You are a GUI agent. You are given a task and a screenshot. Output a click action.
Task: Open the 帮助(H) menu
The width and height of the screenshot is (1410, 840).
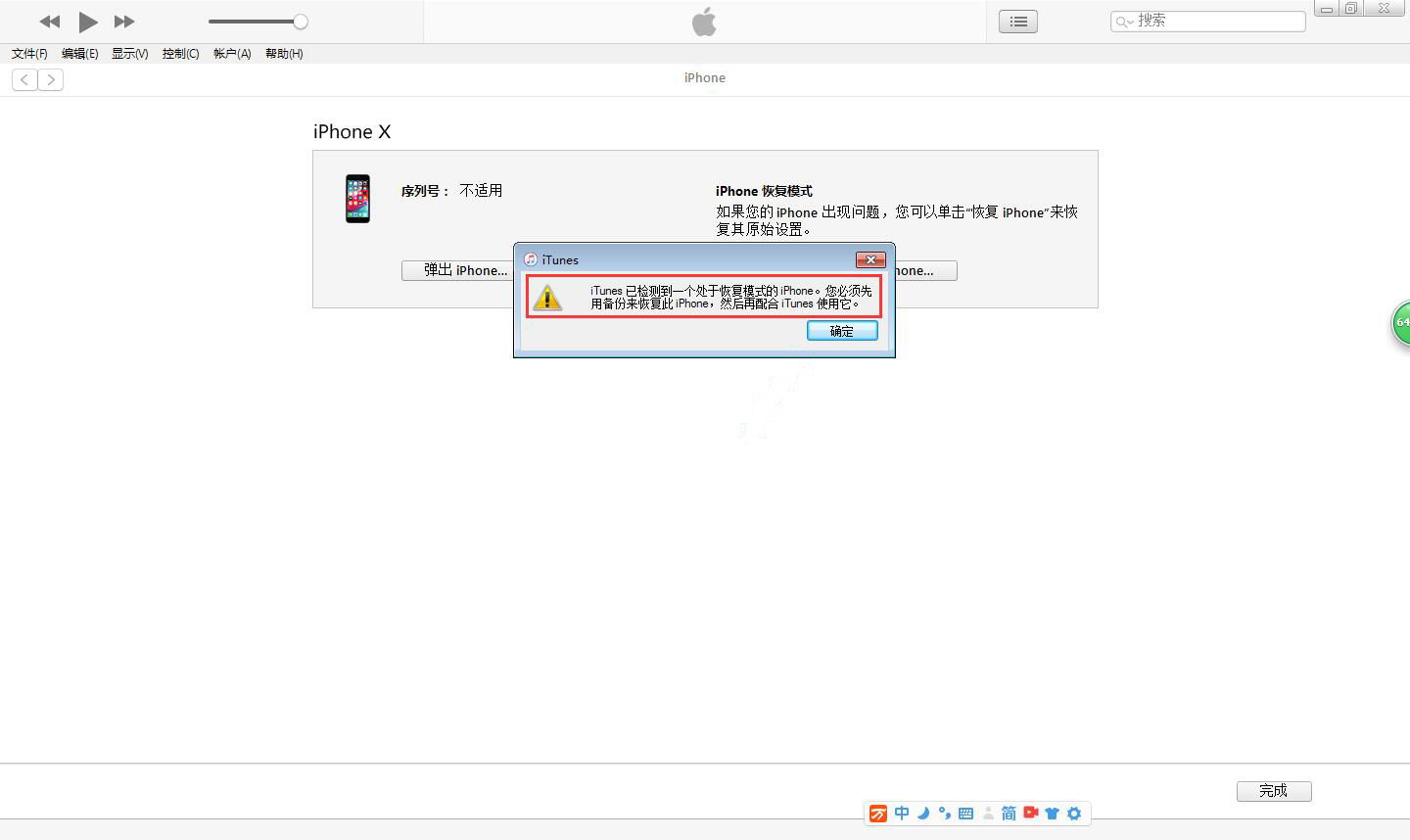284,54
